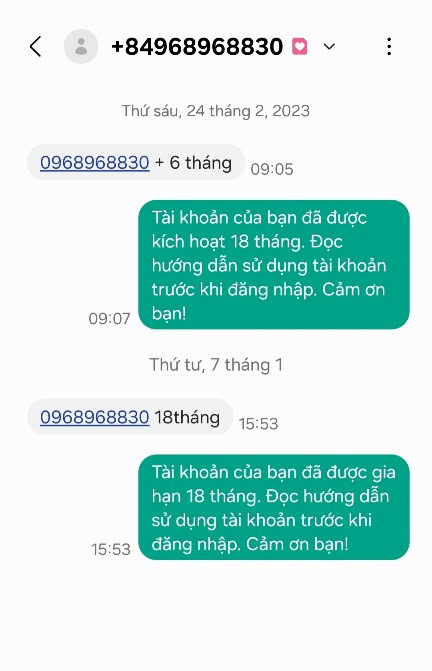Tap the 'gia hạn 18 tháng' sent bubble

274,507
